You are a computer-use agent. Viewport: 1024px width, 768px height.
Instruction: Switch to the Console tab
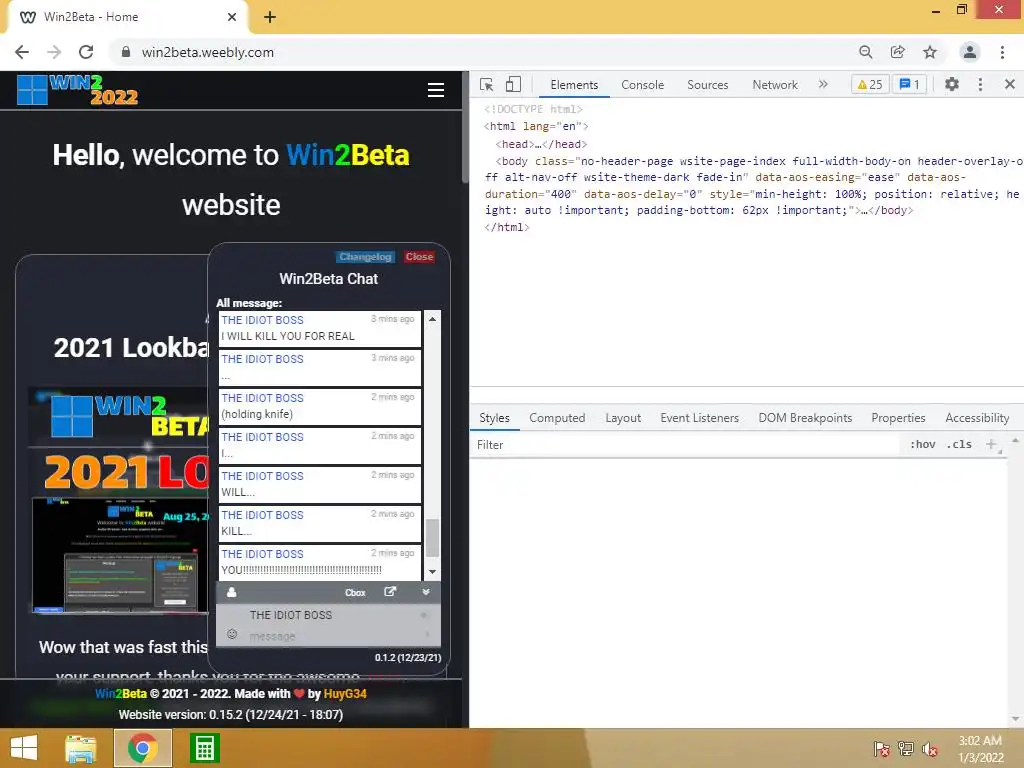tap(643, 85)
